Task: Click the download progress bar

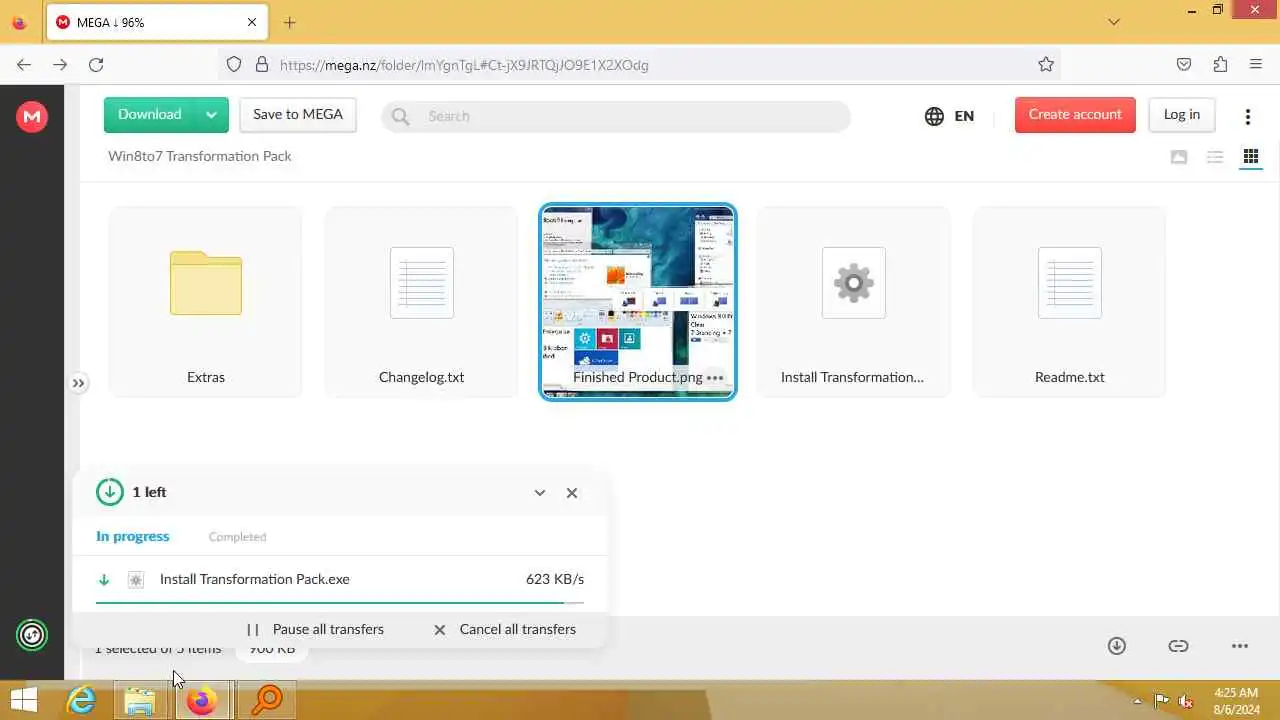Action: 340,603
